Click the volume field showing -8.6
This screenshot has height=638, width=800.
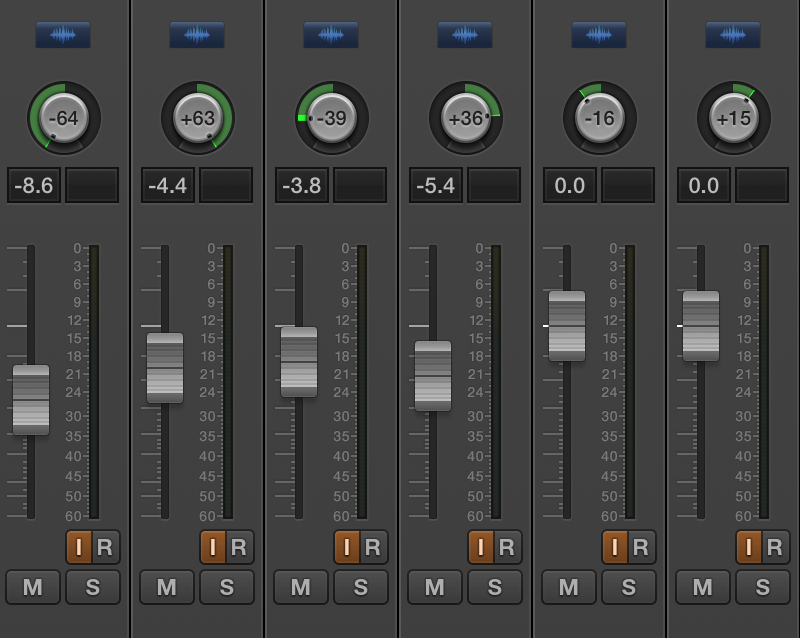coord(34,185)
